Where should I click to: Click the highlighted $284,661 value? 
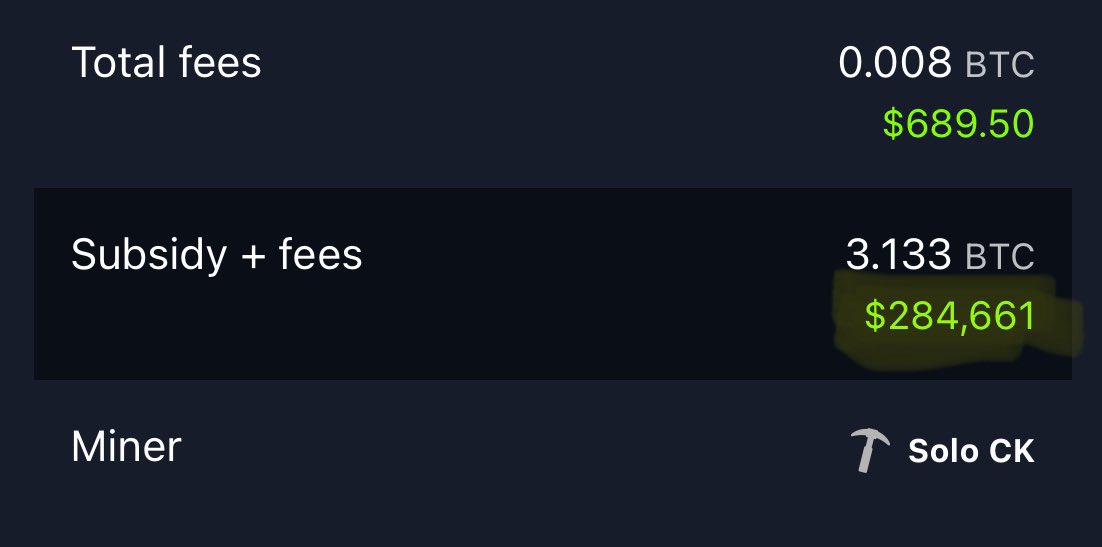click(949, 316)
